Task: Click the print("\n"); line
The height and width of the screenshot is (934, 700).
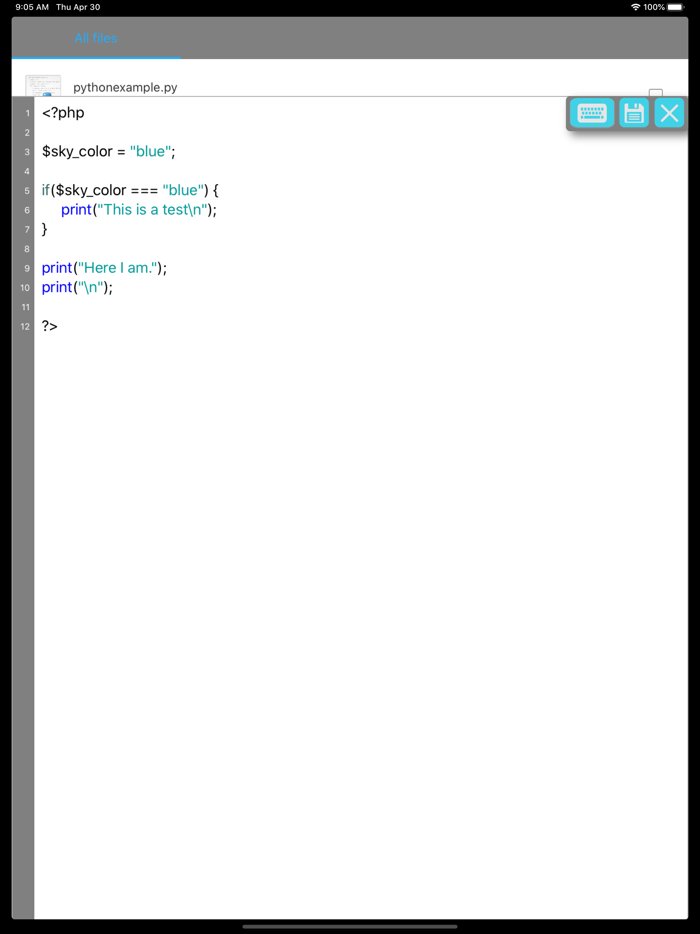Action: tap(77, 287)
